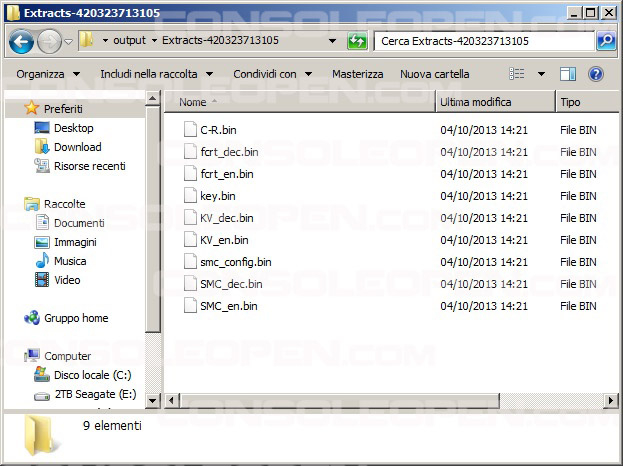Open the help question mark icon
Screen dimensions: 623x466
point(596,74)
